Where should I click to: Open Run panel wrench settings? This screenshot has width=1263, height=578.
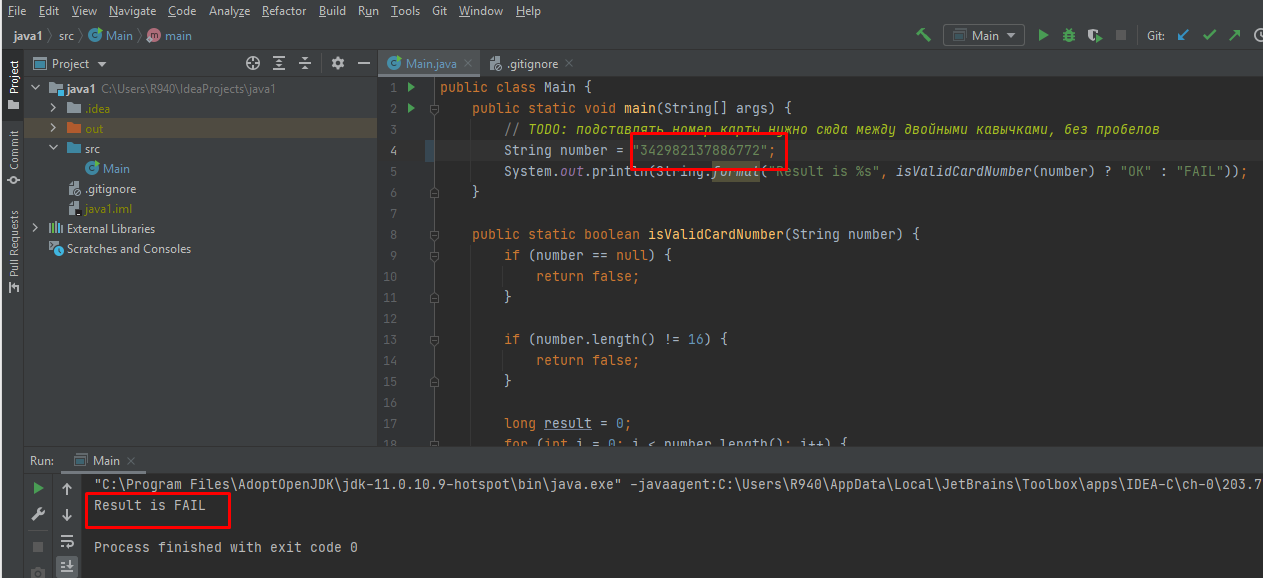pos(38,514)
